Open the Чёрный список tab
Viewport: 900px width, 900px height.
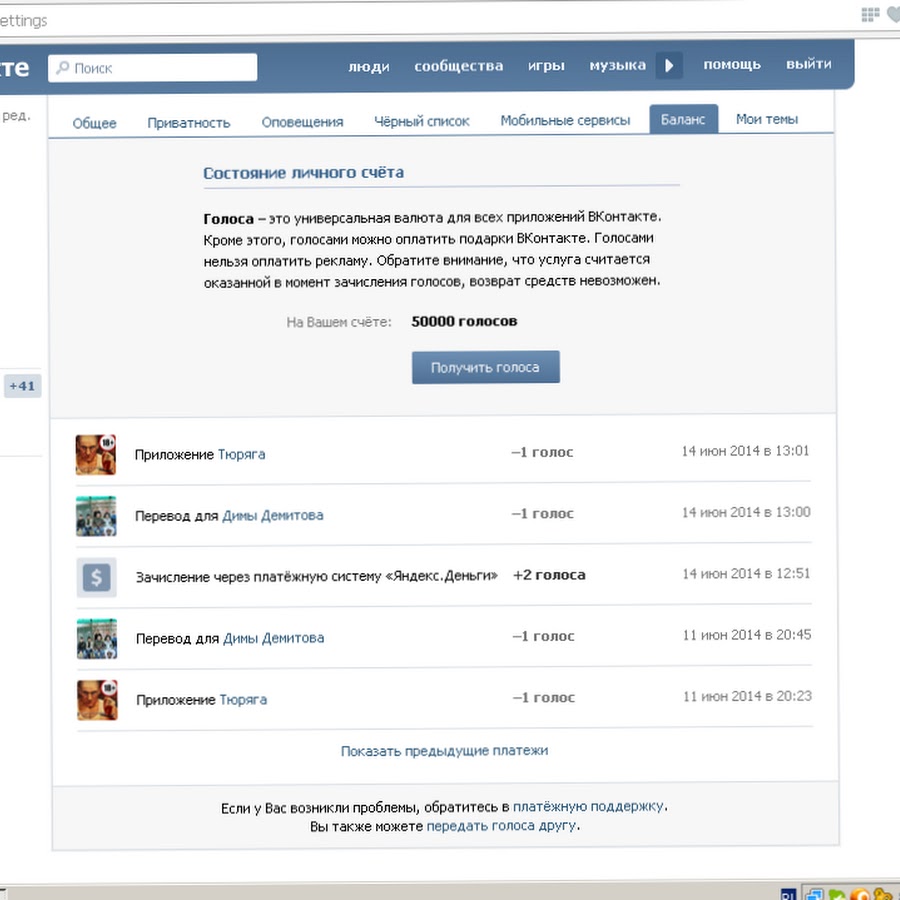pyautogui.click(x=421, y=121)
